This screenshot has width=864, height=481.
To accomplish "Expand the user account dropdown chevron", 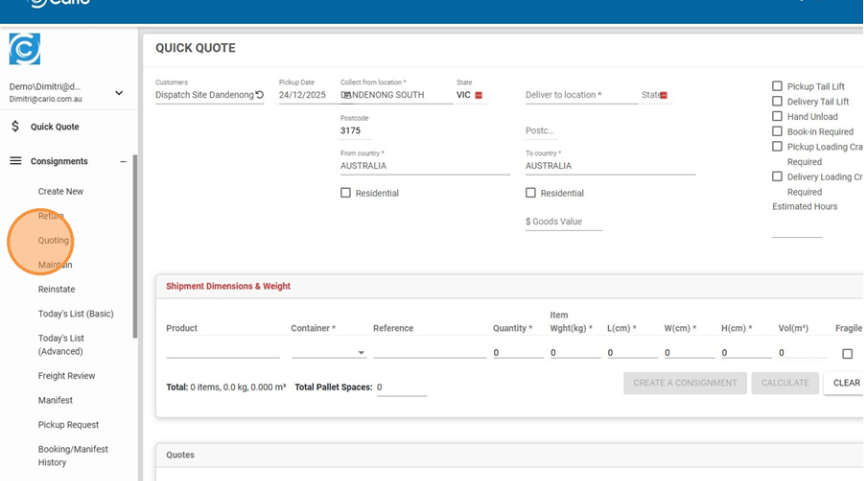I will click(x=119, y=93).
